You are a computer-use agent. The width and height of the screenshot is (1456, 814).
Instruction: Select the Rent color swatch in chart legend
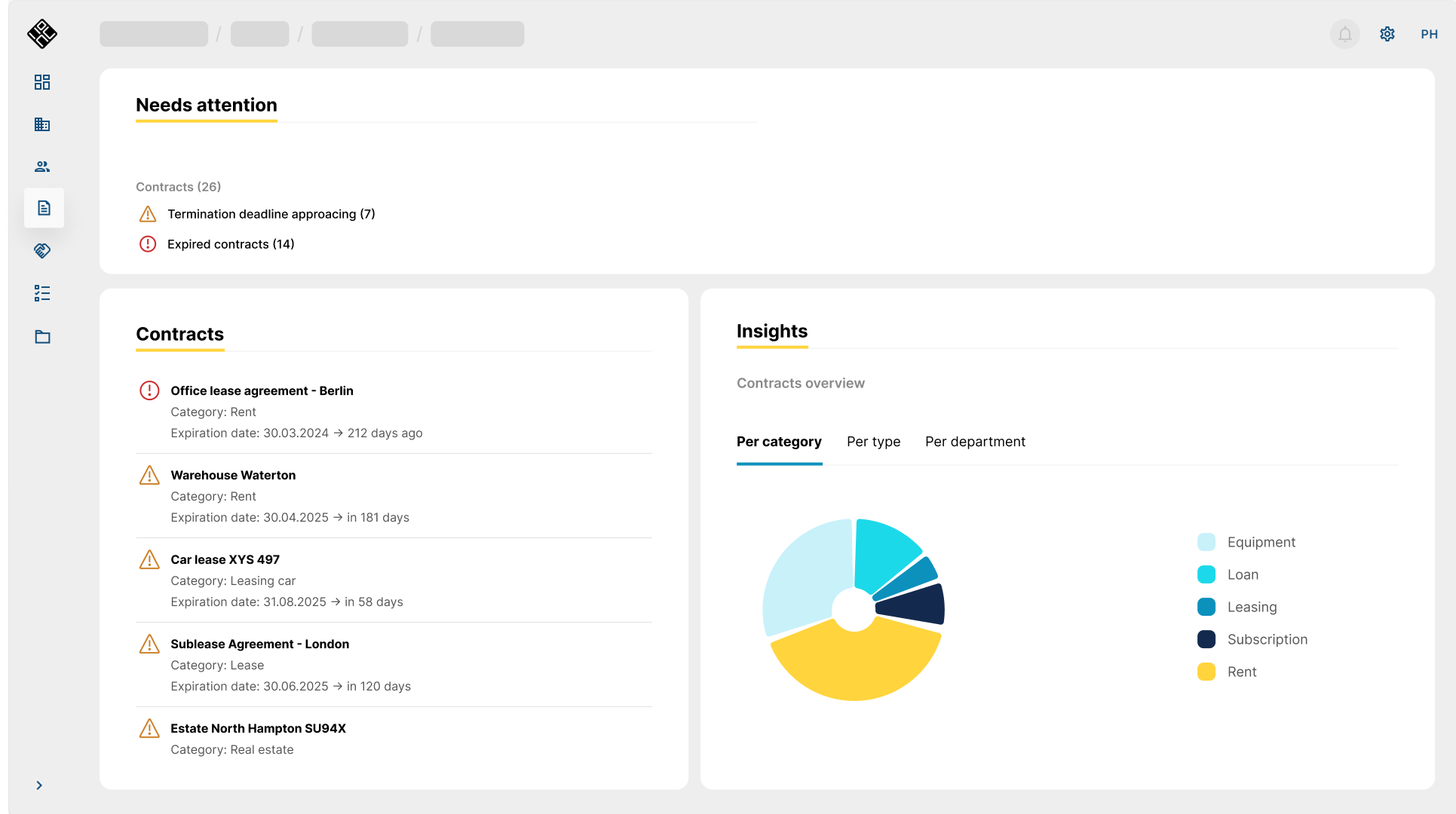click(x=1206, y=672)
